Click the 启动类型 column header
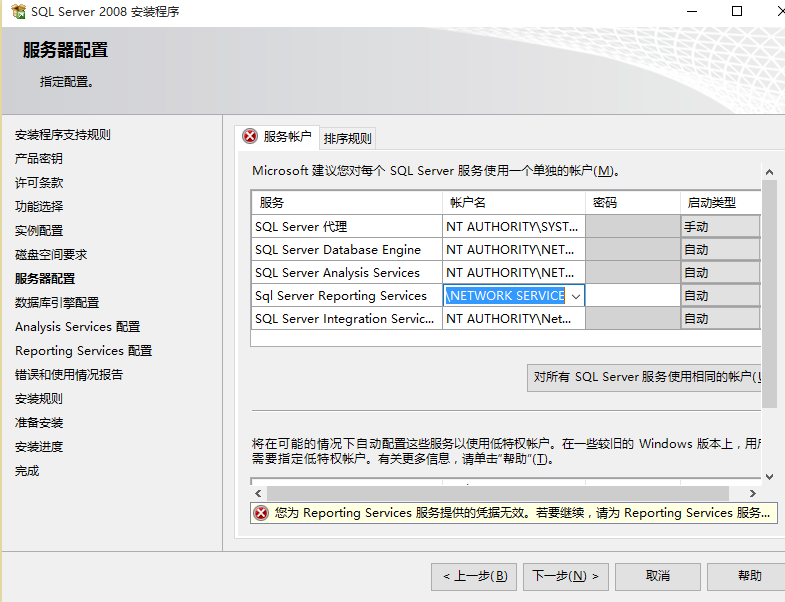785x602 pixels. [720, 202]
